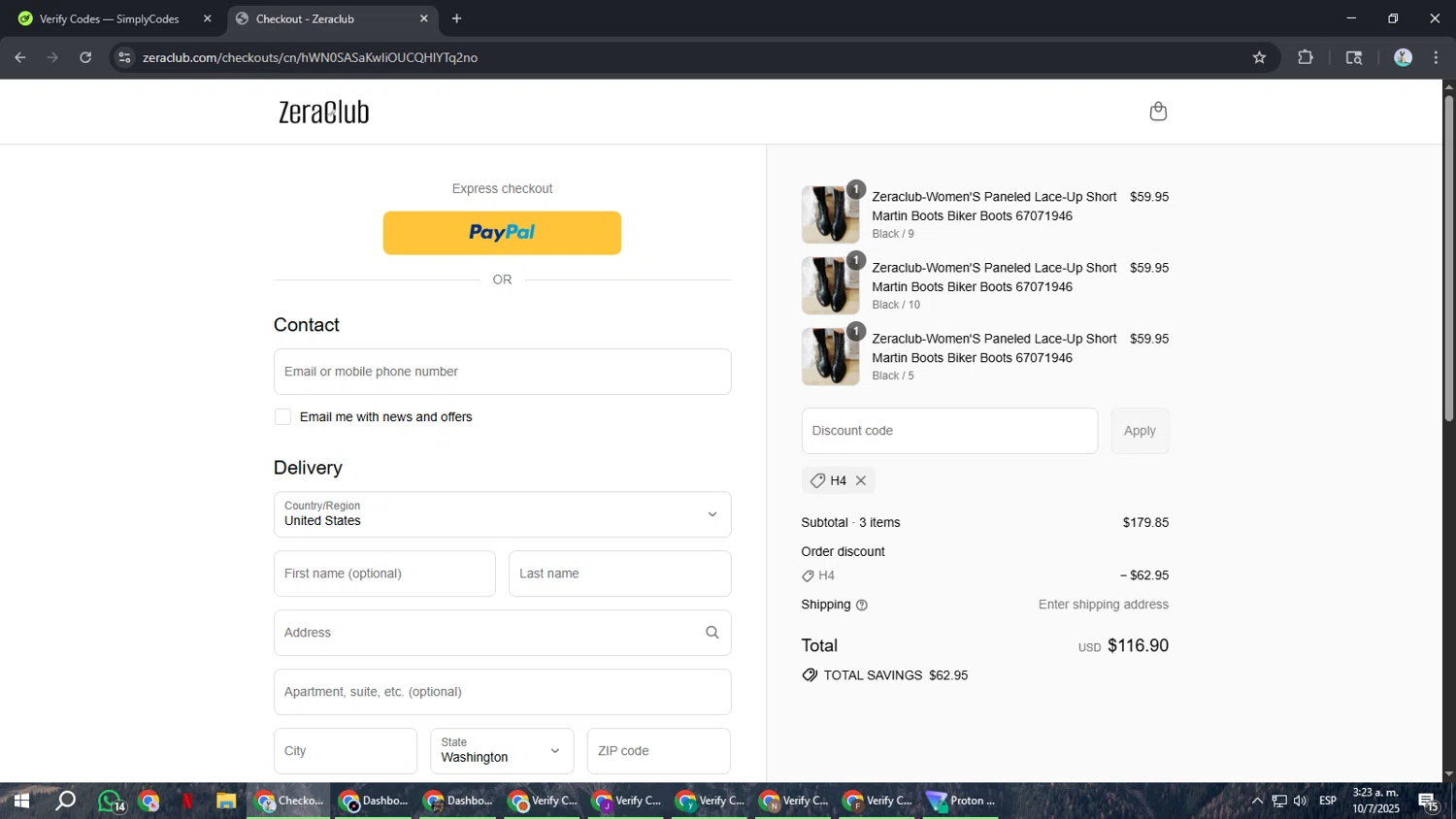Focus the City field
The height and width of the screenshot is (819, 1456).
coord(345,751)
